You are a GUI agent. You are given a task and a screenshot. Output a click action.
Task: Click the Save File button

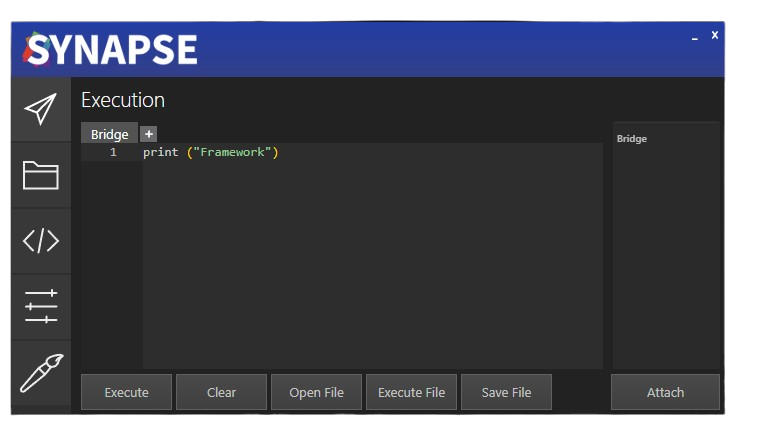(506, 392)
